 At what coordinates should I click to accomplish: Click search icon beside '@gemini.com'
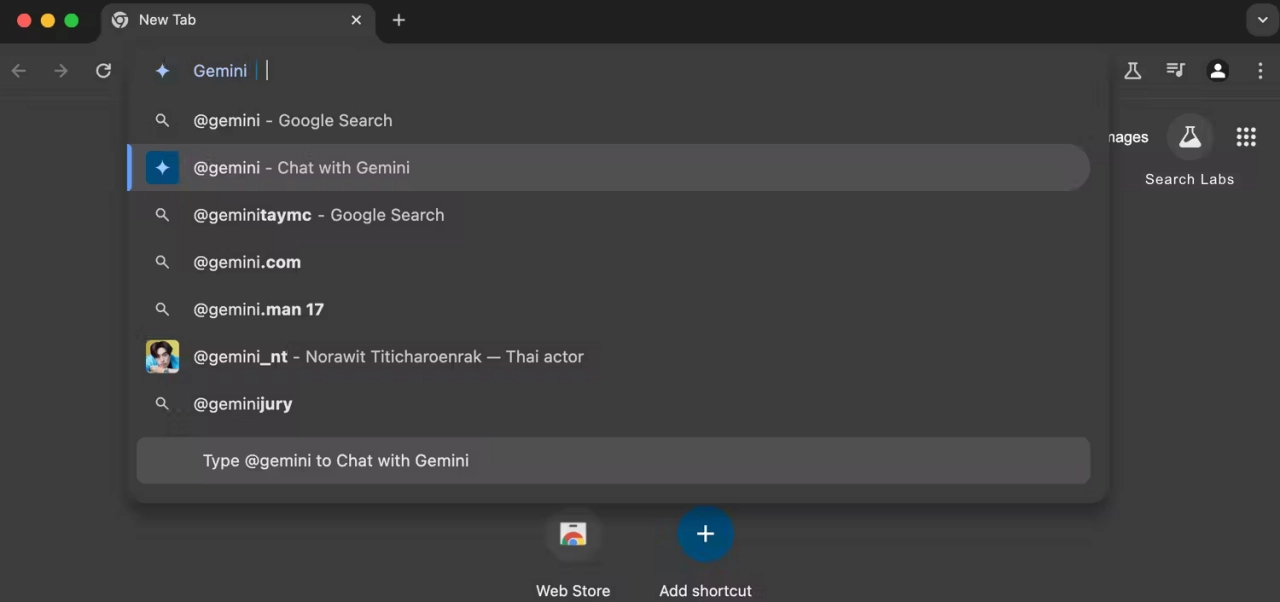click(x=162, y=262)
